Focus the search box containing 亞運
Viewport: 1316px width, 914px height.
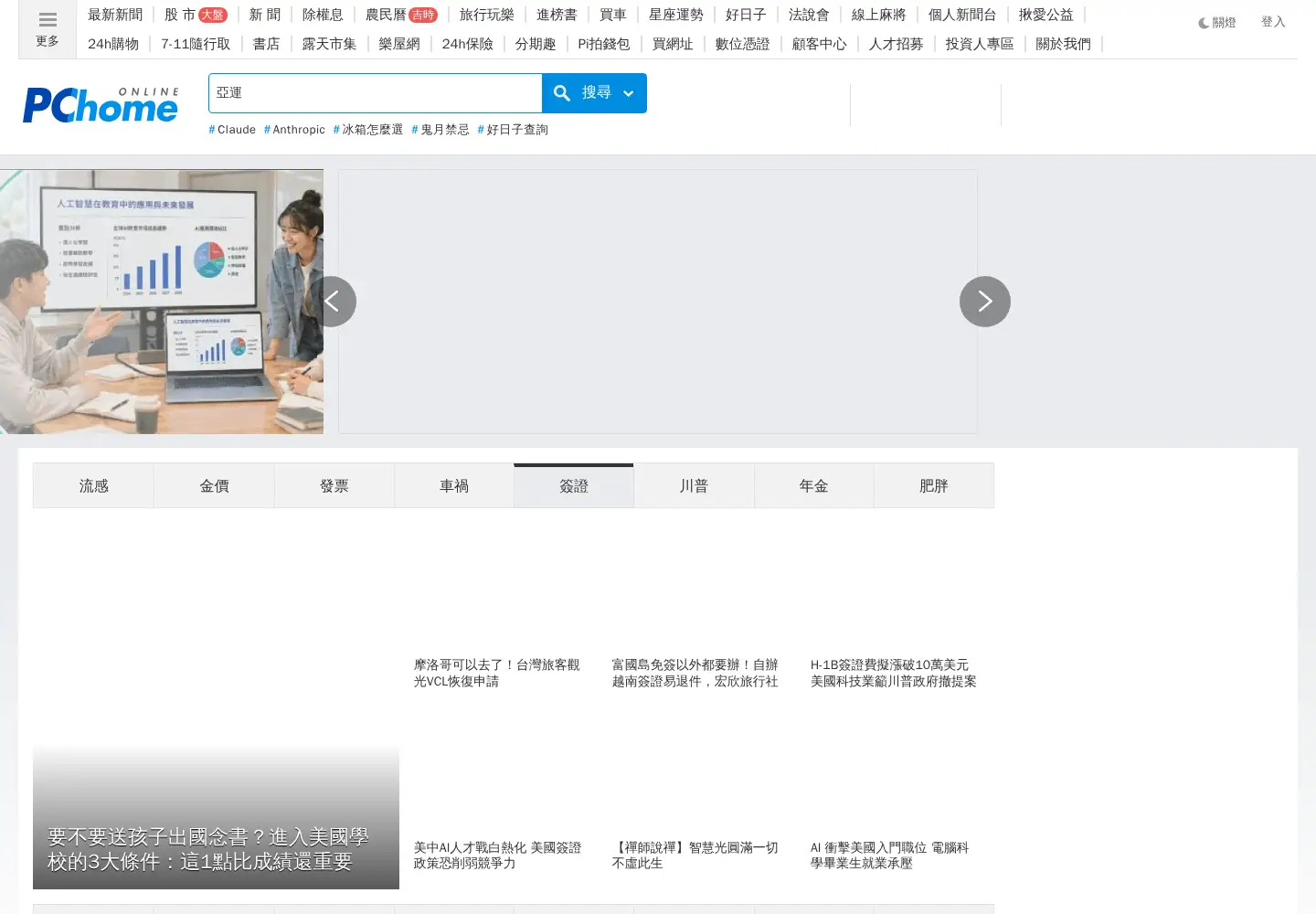(376, 93)
